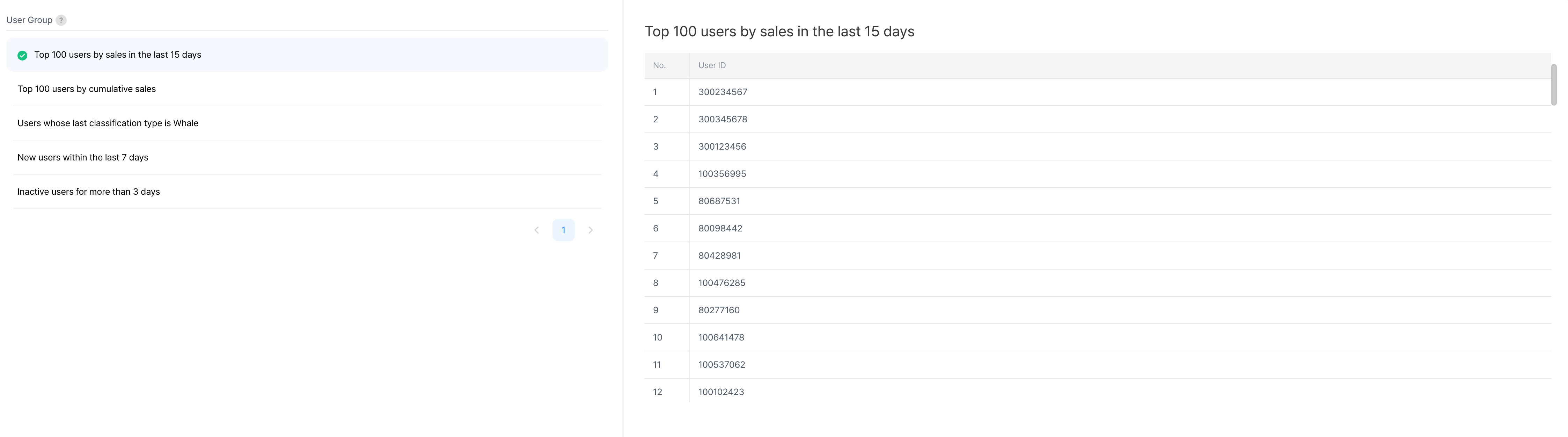The width and height of the screenshot is (1568, 437).
Task: Select page 1 in pagination
Action: pyautogui.click(x=563, y=230)
